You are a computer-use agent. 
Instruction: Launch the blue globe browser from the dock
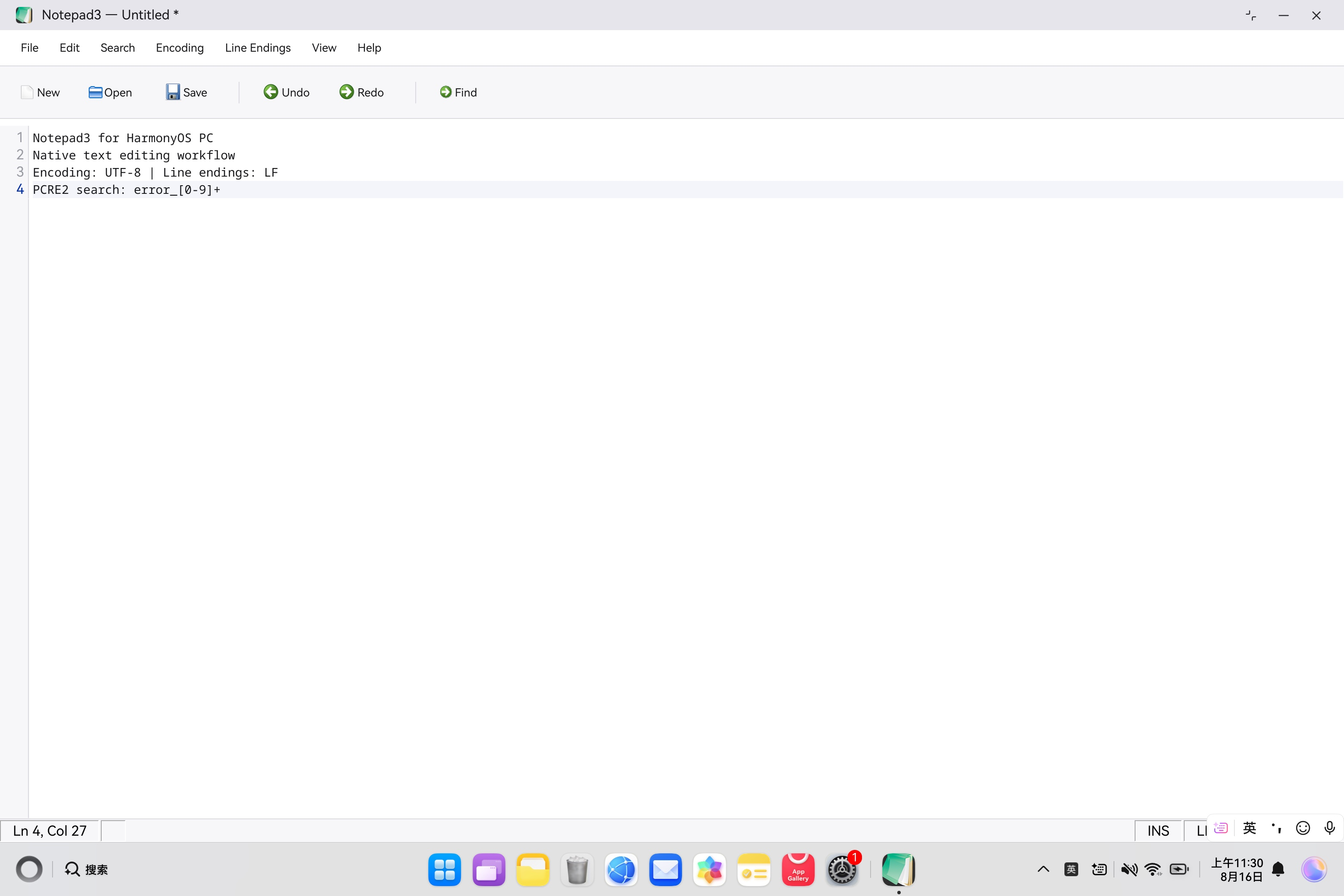point(621,870)
